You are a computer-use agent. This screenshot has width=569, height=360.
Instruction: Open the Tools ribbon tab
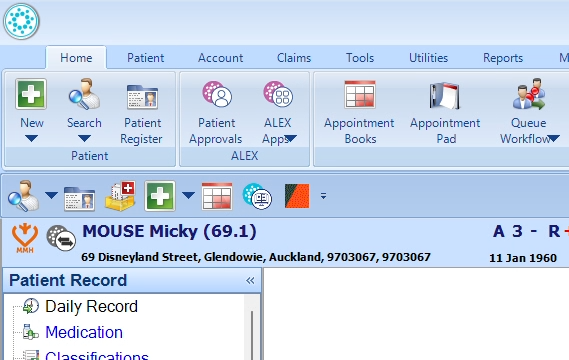[x=360, y=58]
